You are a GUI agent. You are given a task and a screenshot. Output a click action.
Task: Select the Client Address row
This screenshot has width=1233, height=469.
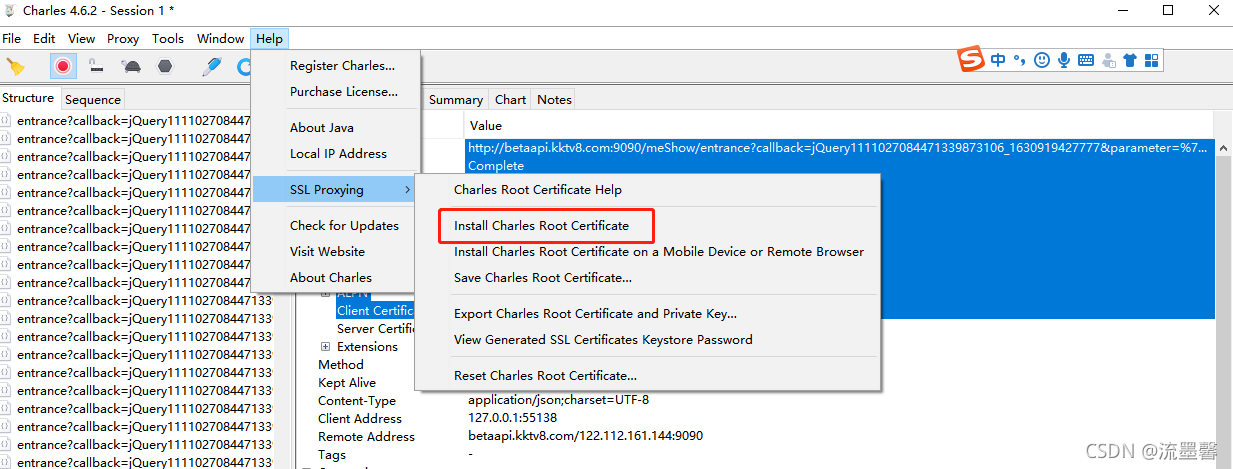point(360,419)
